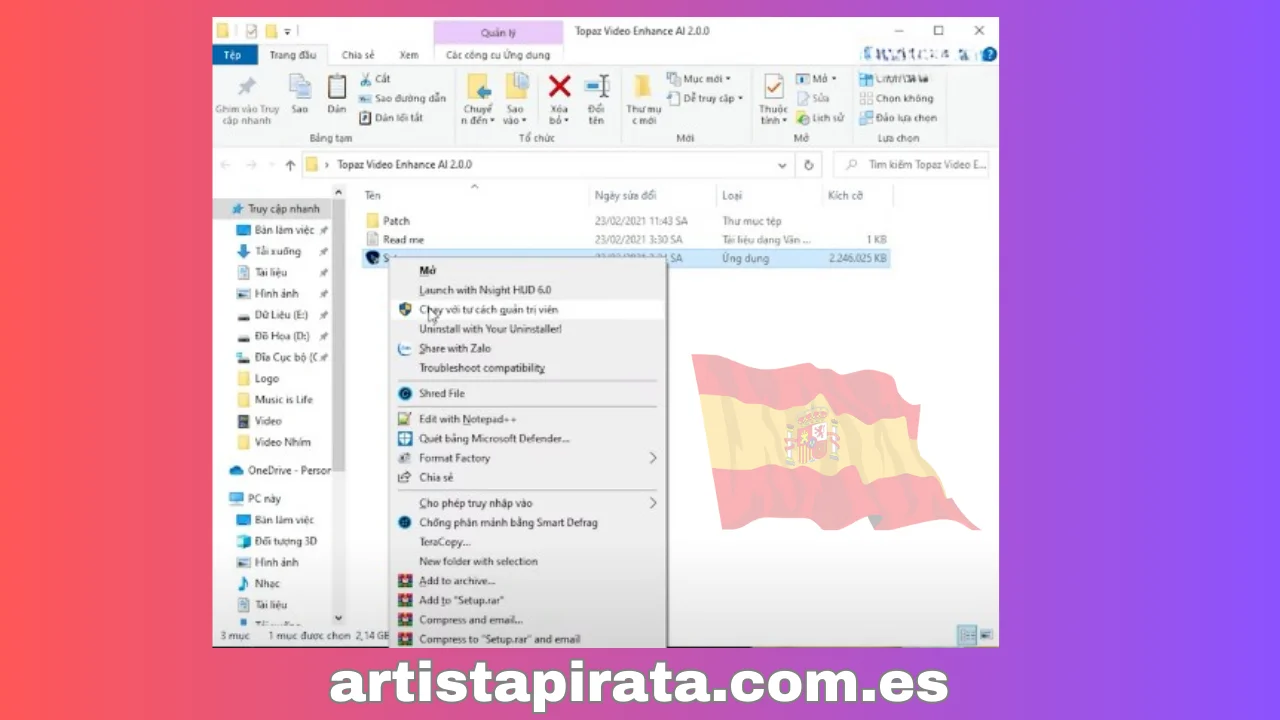The image size is (1280, 720).
Task: Click Lịch sử (History) in the ribbon
Action: point(820,117)
